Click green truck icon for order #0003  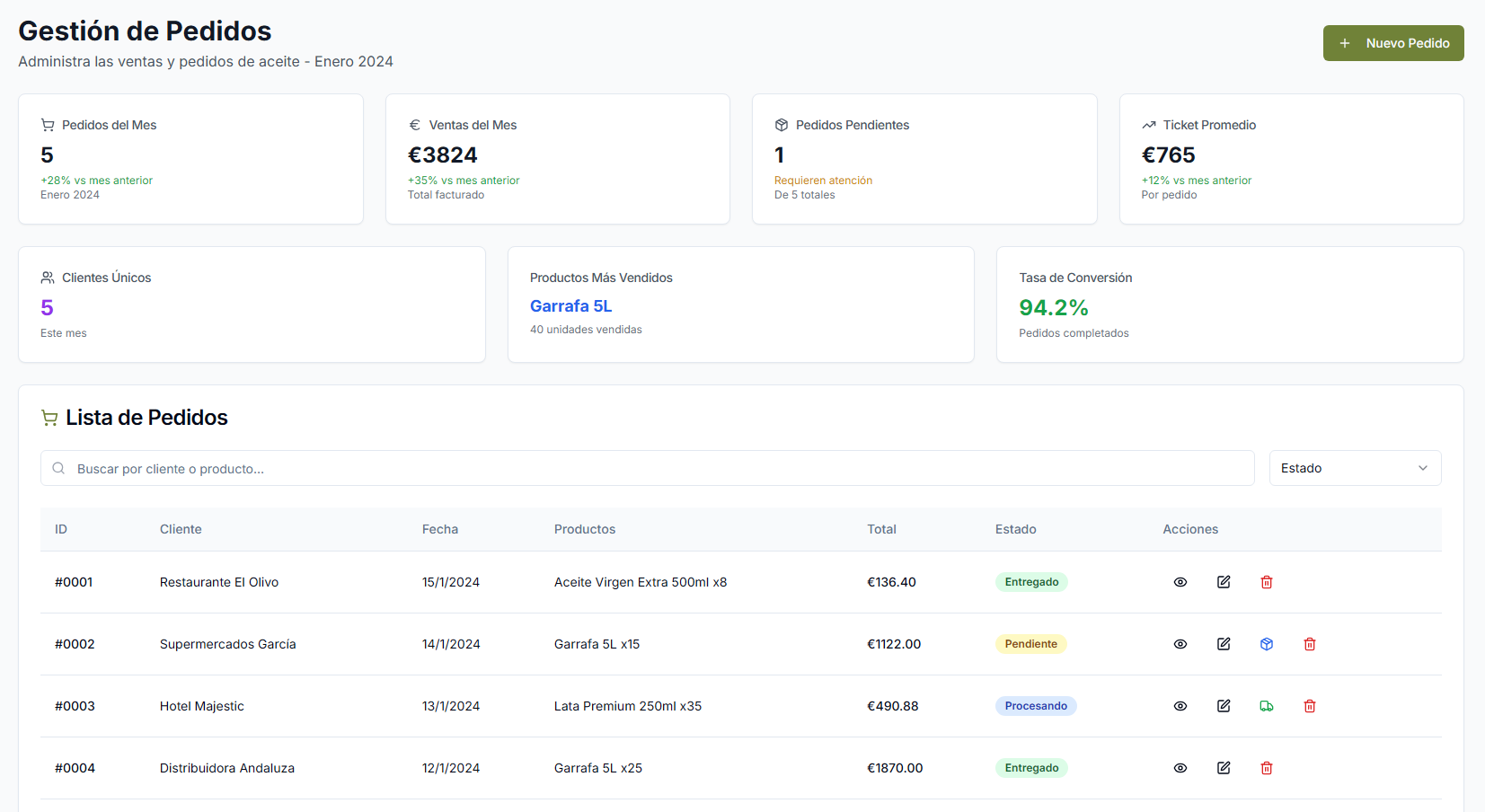(1267, 706)
